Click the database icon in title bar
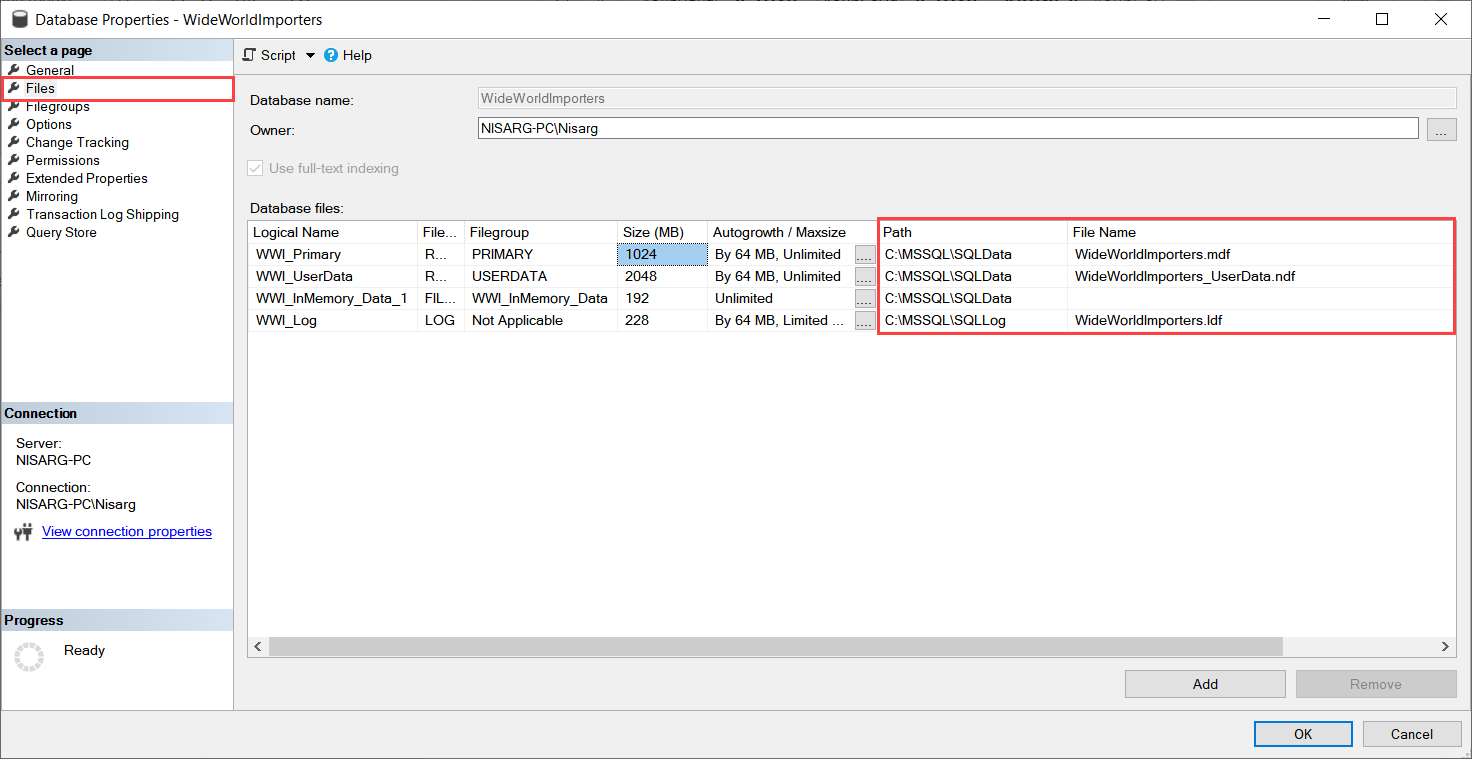 19,19
